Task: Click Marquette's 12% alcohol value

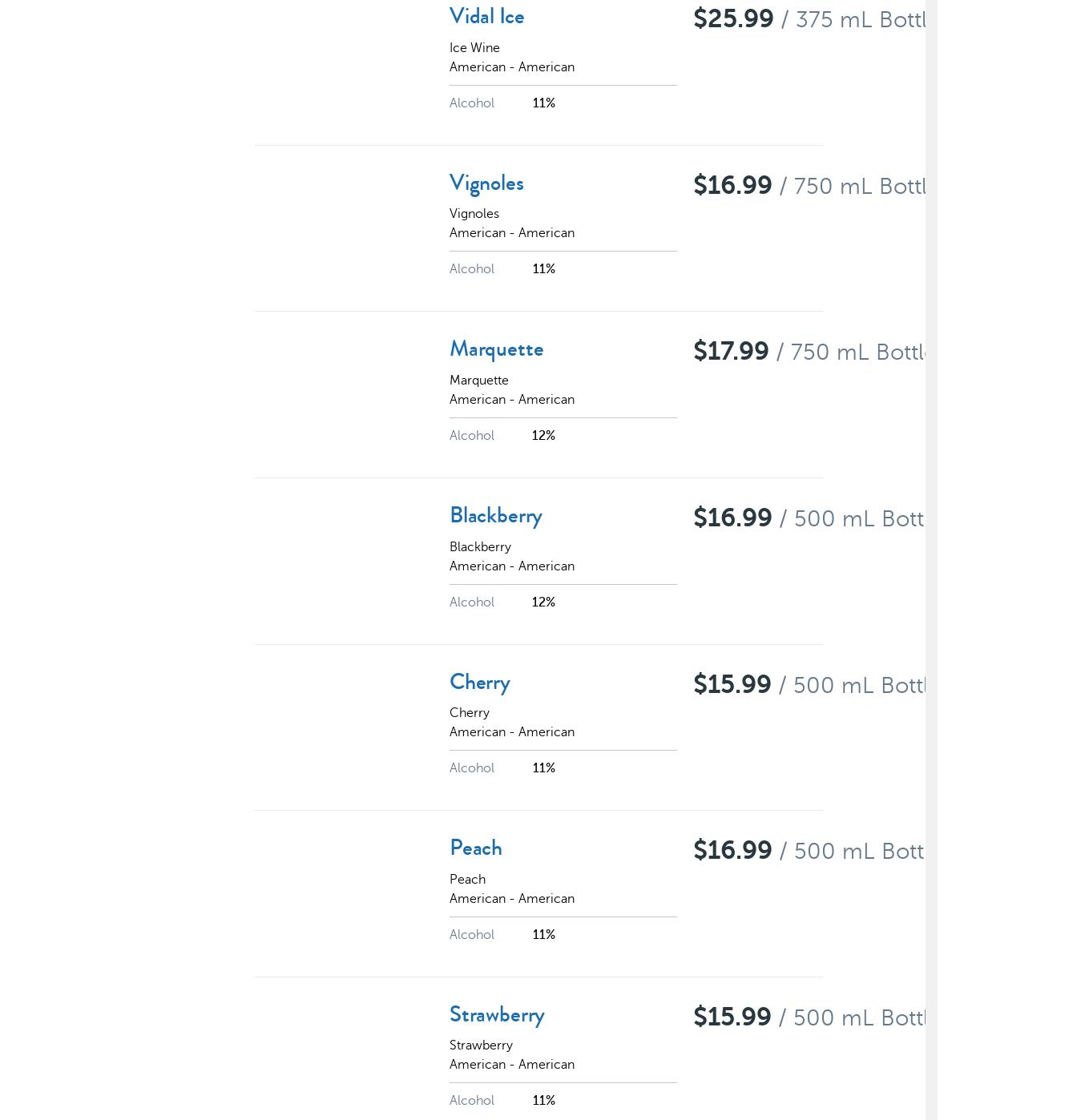Action: (543, 436)
